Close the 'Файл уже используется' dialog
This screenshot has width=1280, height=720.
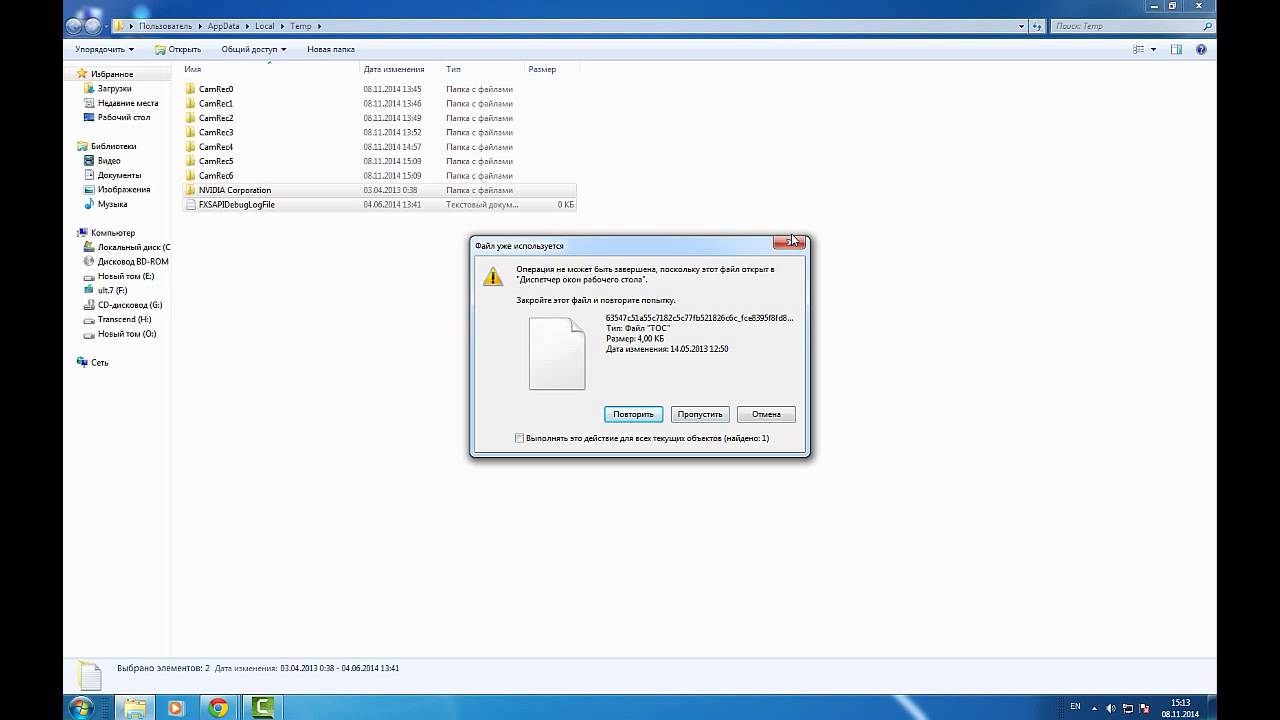(x=788, y=243)
